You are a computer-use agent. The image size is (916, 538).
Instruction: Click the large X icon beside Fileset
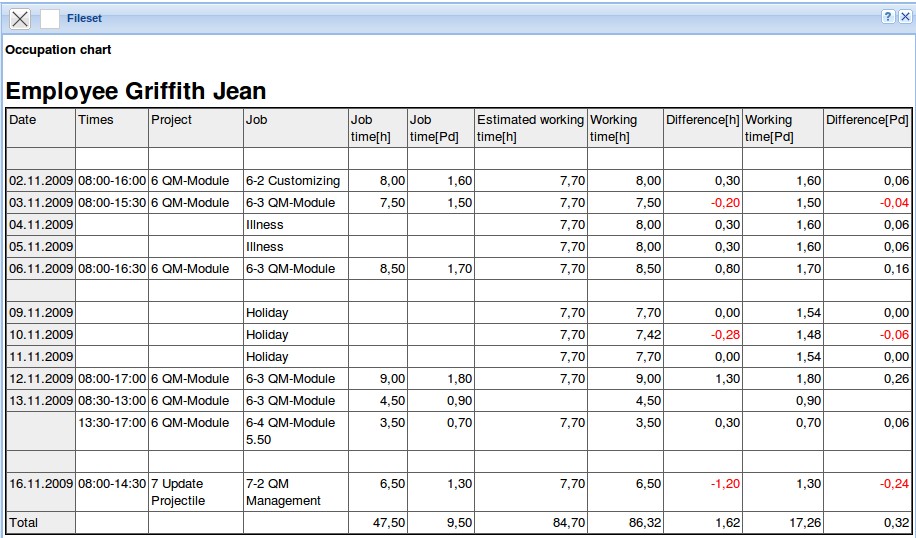[x=20, y=18]
